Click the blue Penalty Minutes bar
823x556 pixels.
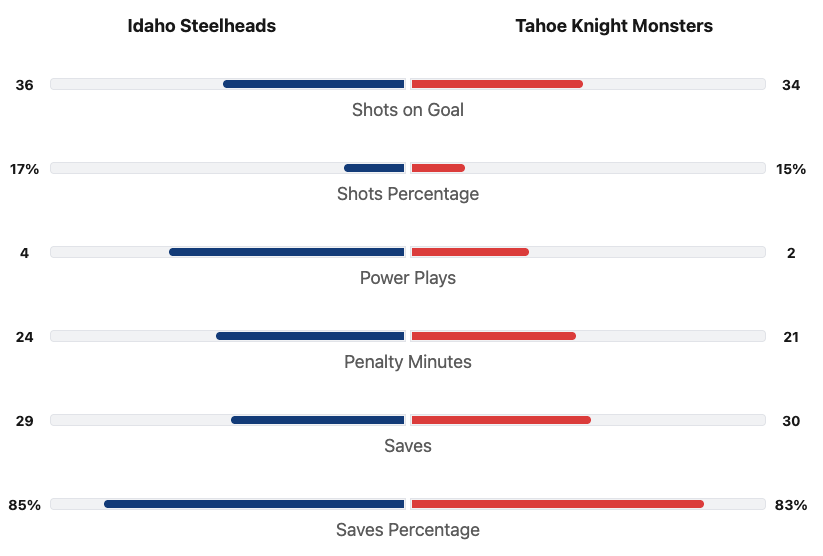coord(310,336)
